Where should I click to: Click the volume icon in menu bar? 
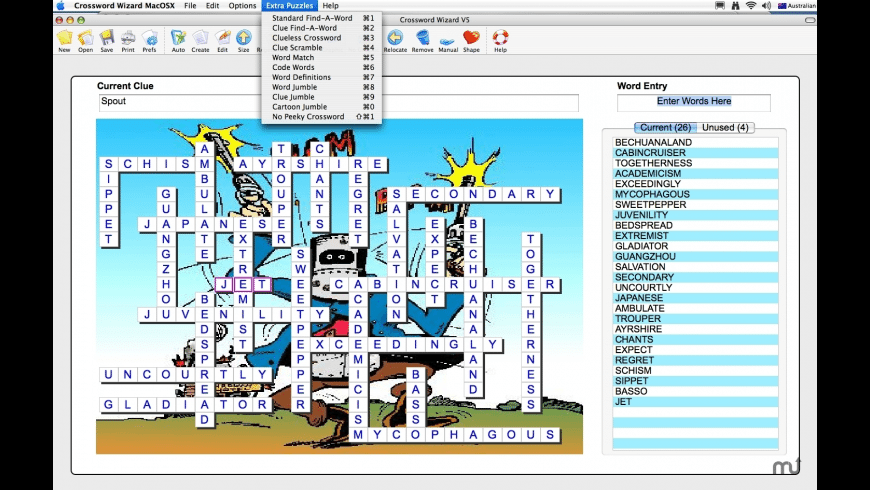(x=766, y=6)
